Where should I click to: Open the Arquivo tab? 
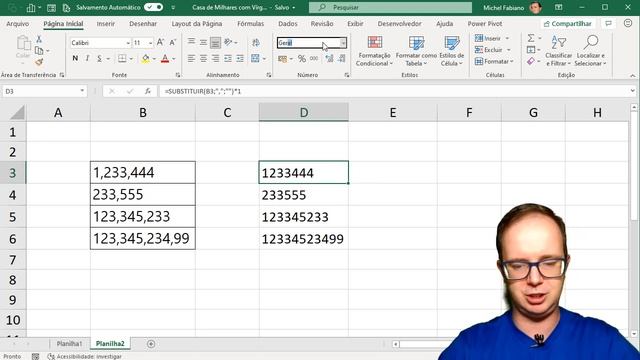[x=18, y=24]
